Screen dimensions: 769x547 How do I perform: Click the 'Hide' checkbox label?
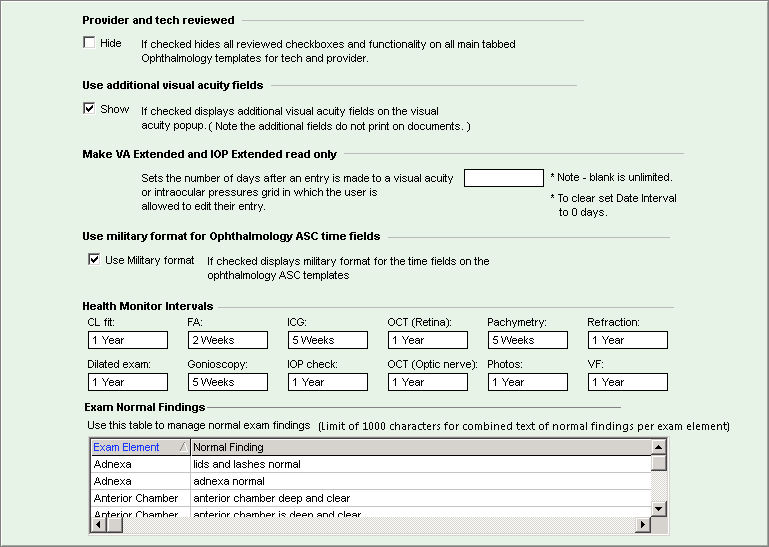point(111,43)
